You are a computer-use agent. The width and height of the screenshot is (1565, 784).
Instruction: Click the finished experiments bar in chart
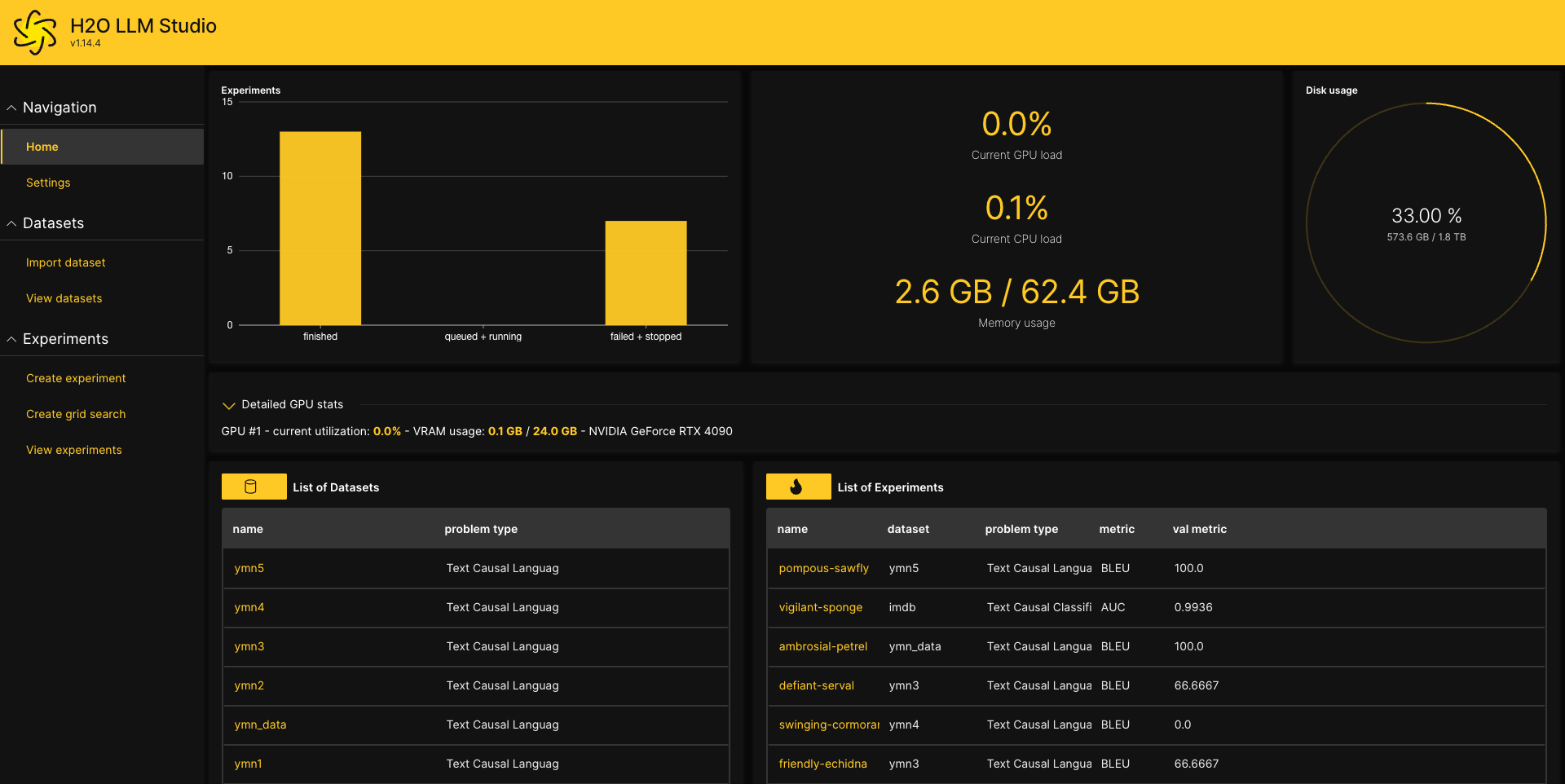pos(320,228)
